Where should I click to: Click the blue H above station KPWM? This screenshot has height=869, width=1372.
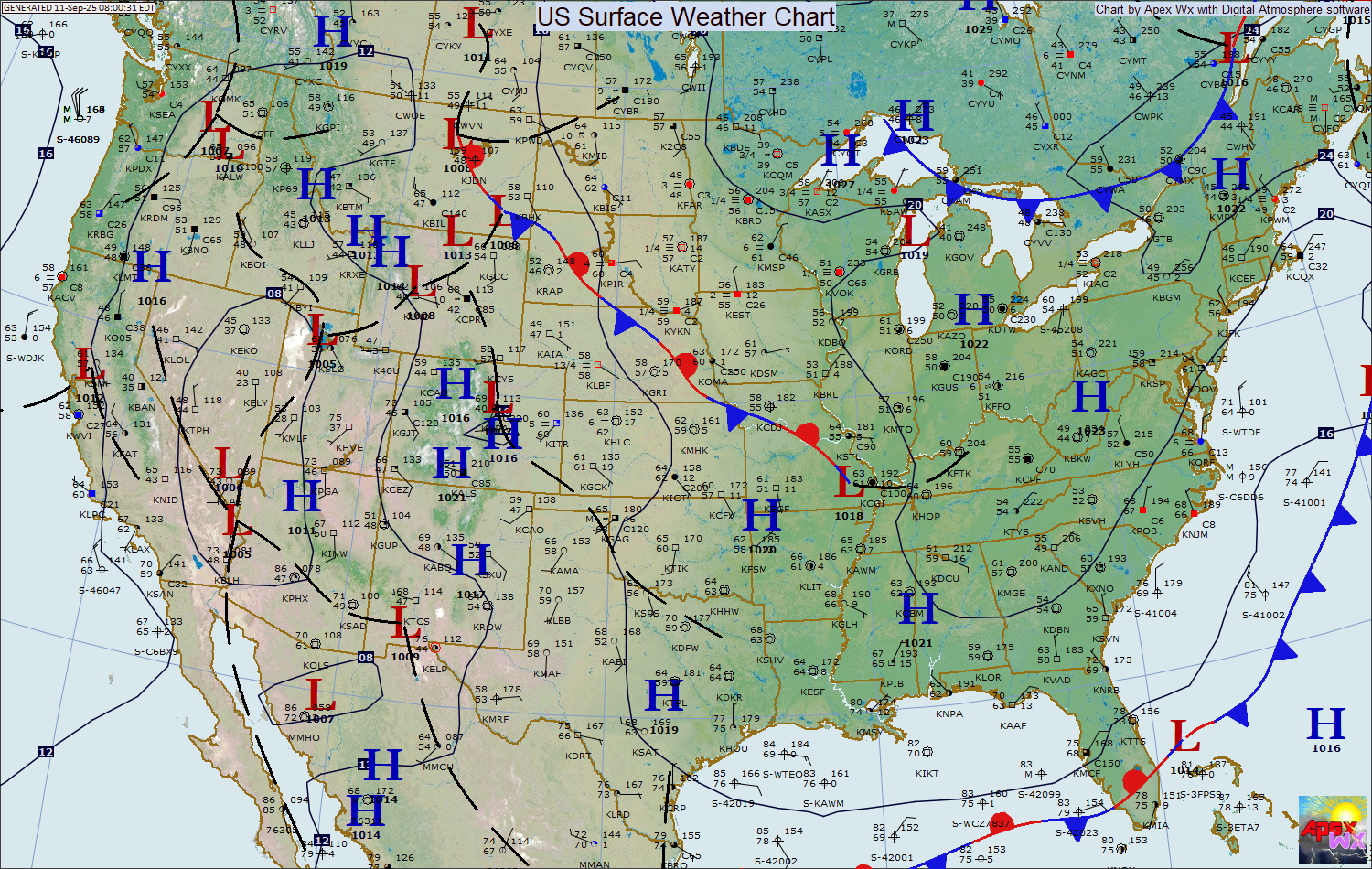click(1230, 175)
